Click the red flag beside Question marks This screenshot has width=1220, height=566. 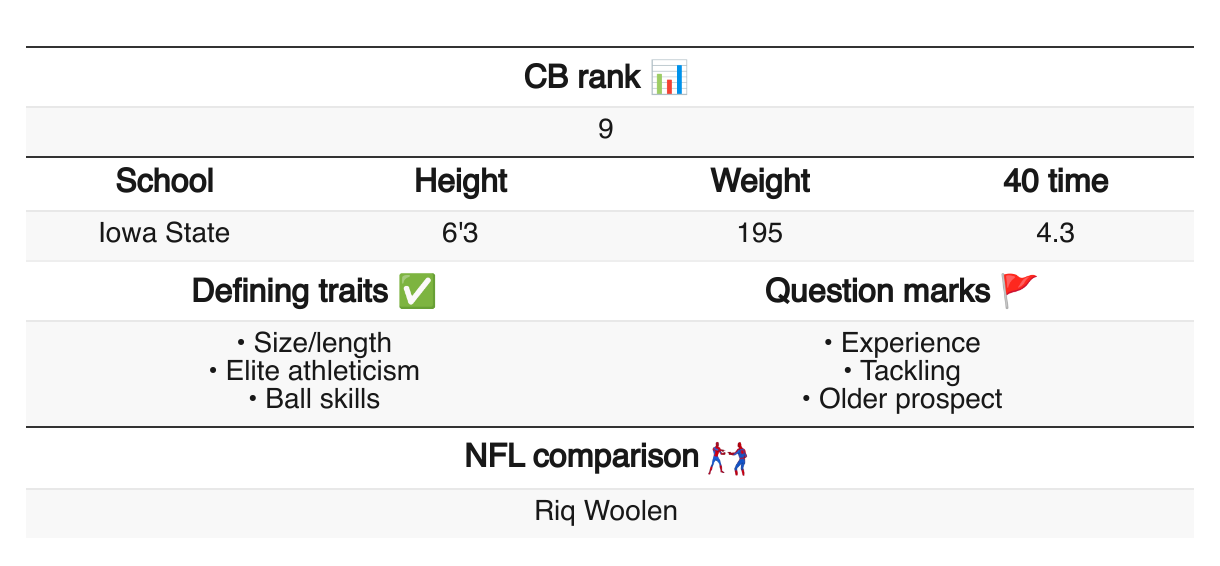coord(1019,291)
